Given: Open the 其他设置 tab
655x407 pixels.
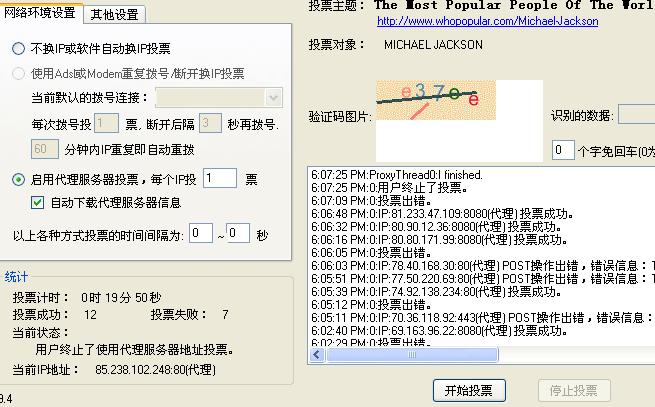Looking at the screenshot, I should [115, 14].
